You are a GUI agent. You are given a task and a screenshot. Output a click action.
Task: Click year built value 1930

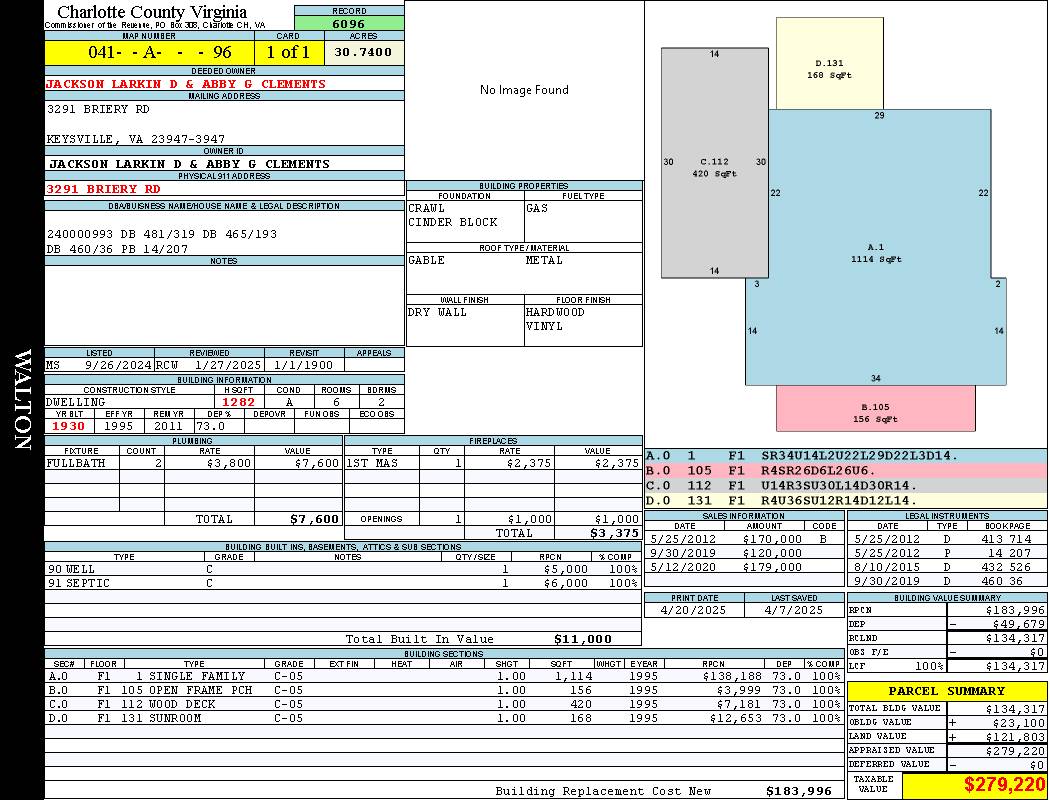68,426
